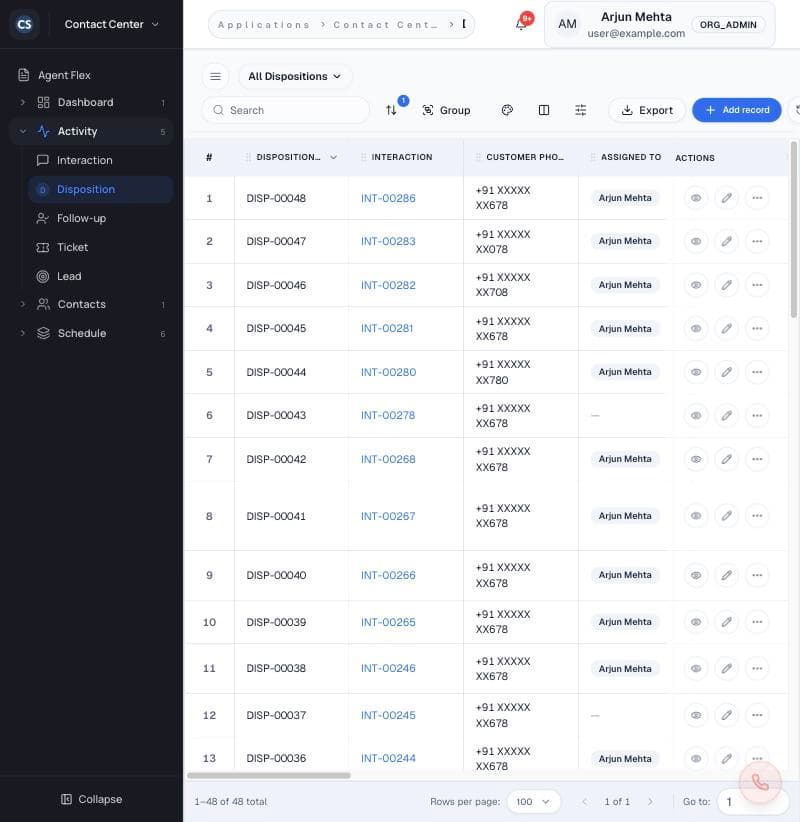Click the sort arrows icon
The height and width of the screenshot is (822, 800).
(x=391, y=110)
